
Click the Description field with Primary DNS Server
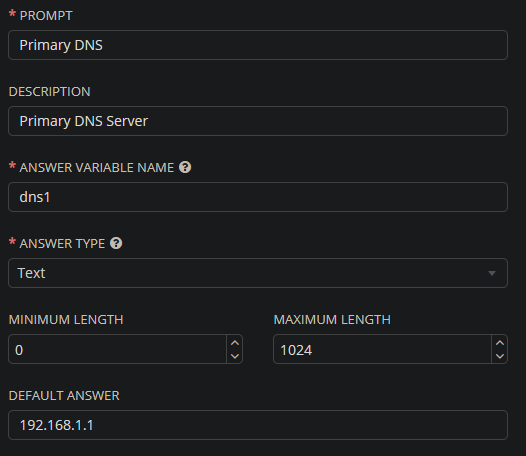(x=258, y=121)
